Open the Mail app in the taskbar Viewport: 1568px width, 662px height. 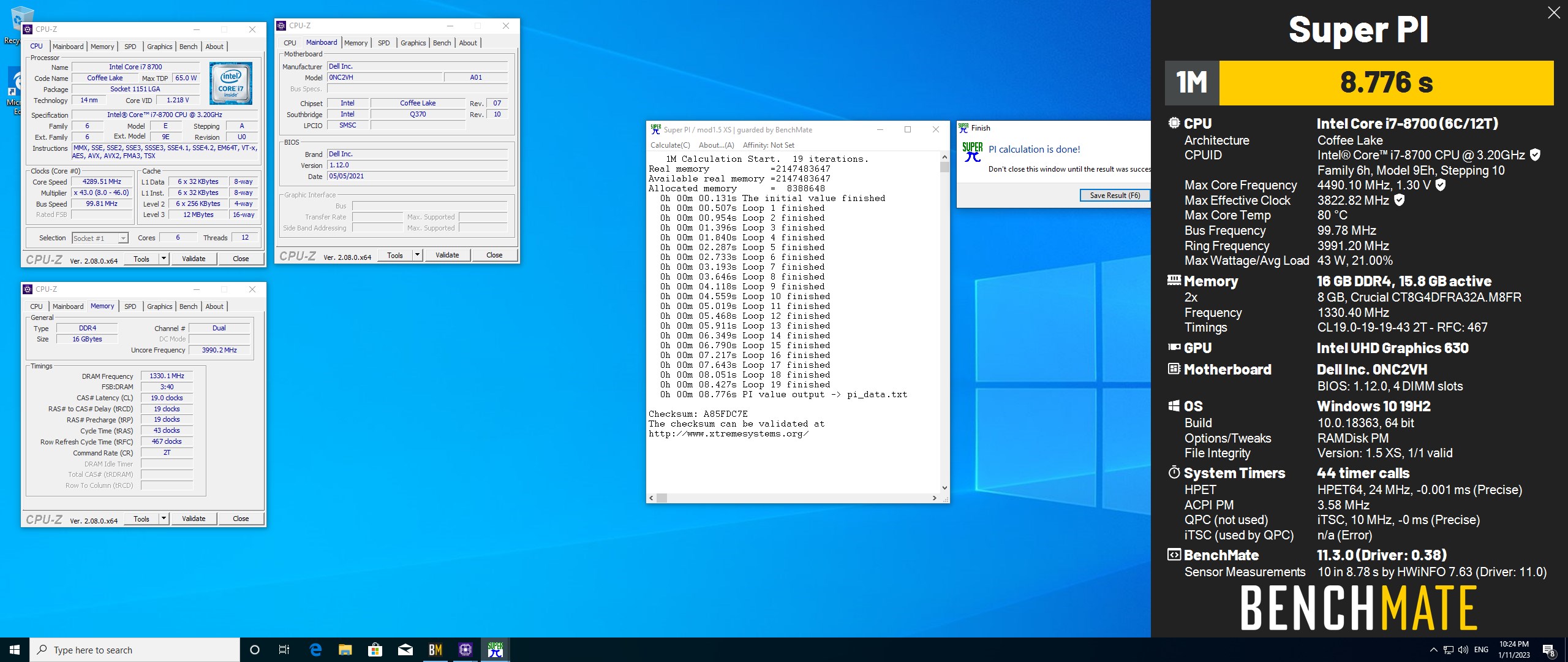405,650
